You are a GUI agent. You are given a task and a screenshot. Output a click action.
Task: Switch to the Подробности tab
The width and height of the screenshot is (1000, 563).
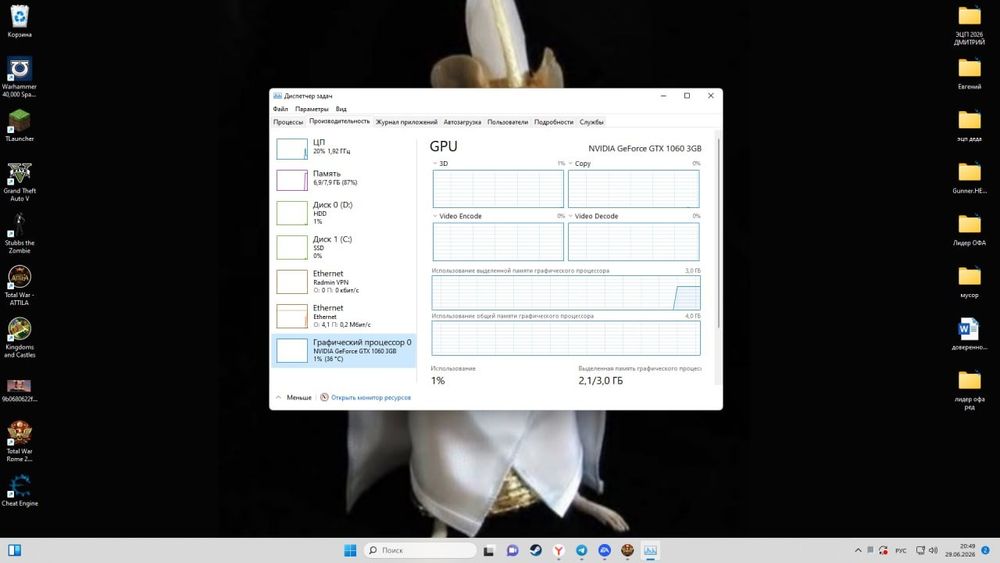coord(554,122)
